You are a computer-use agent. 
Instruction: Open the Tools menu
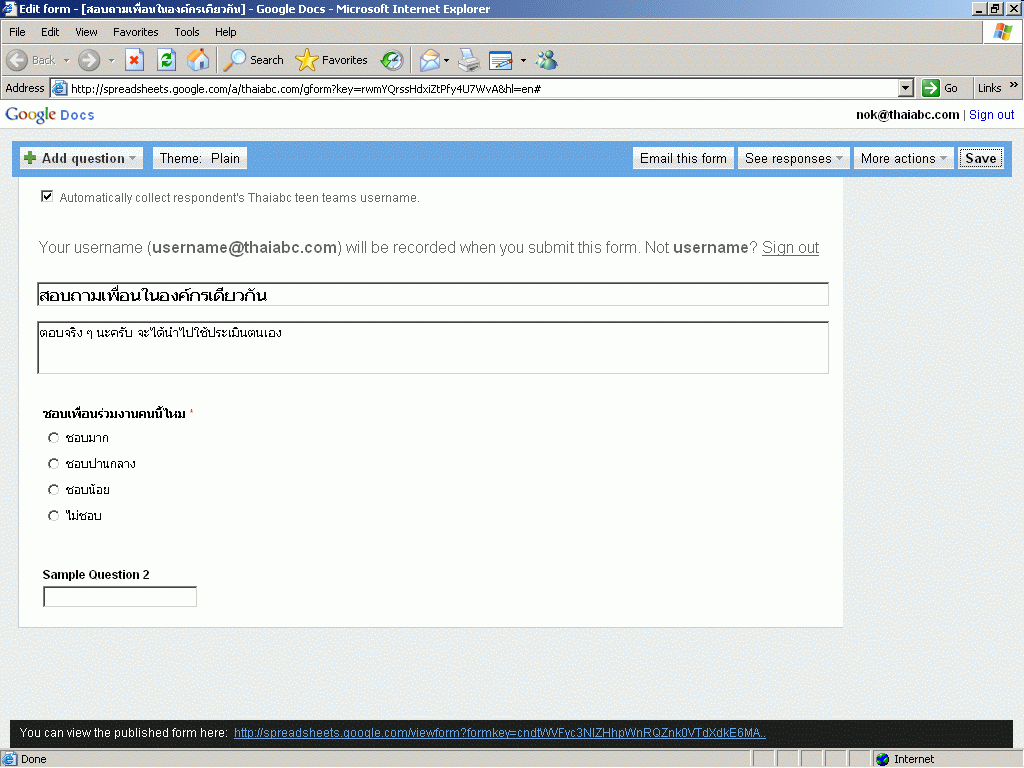click(187, 32)
